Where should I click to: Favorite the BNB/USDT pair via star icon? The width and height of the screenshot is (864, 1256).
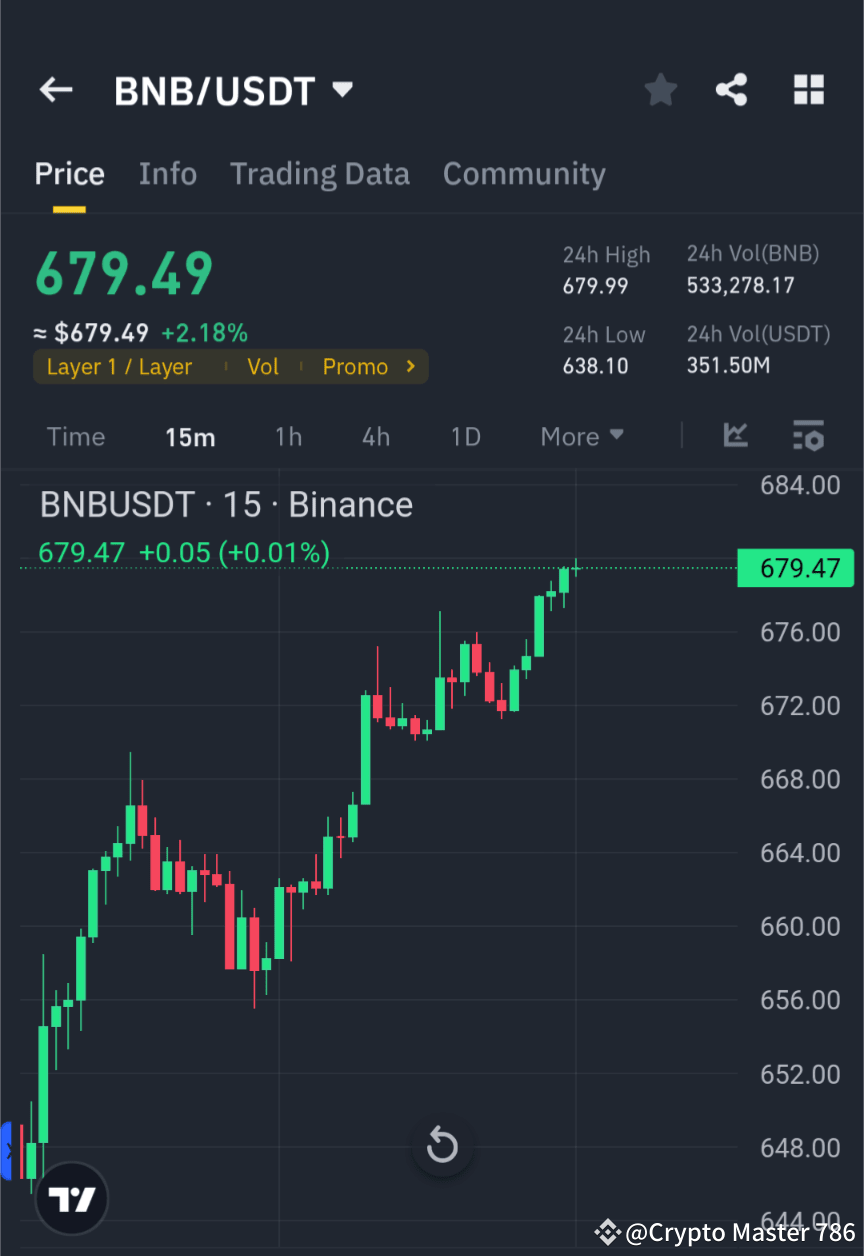tap(660, 89)
